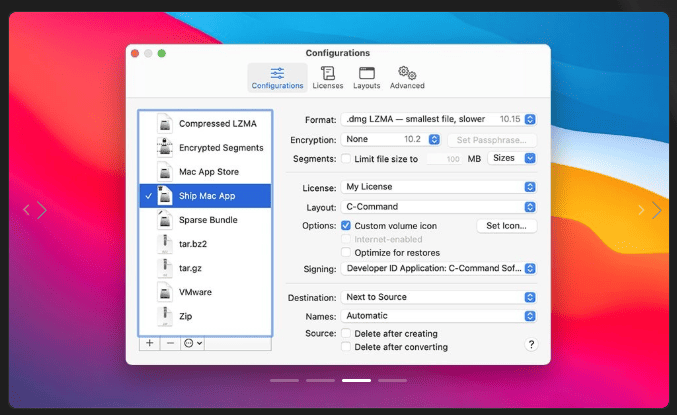Go to the Advanced tab
Viewport: 677px width, 415px height.
(407, 78)
